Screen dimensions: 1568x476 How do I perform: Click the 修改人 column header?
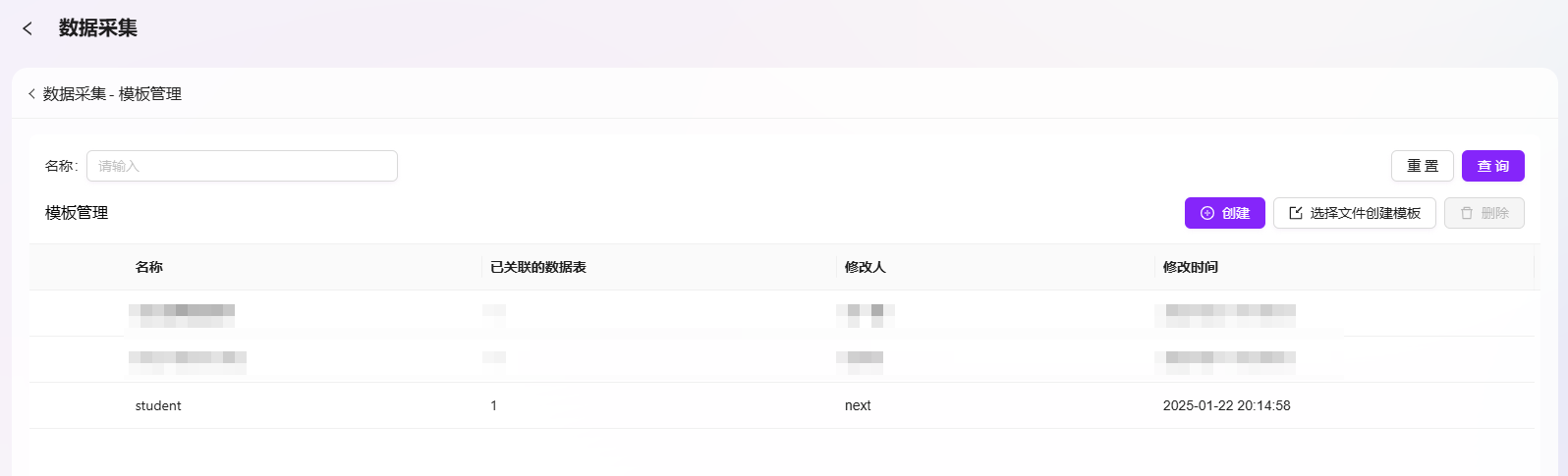point(866,267)
